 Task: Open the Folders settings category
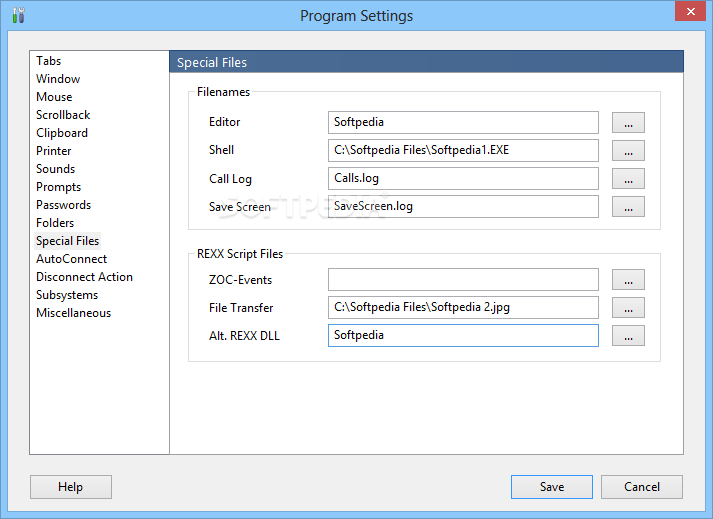click(55, 223)
